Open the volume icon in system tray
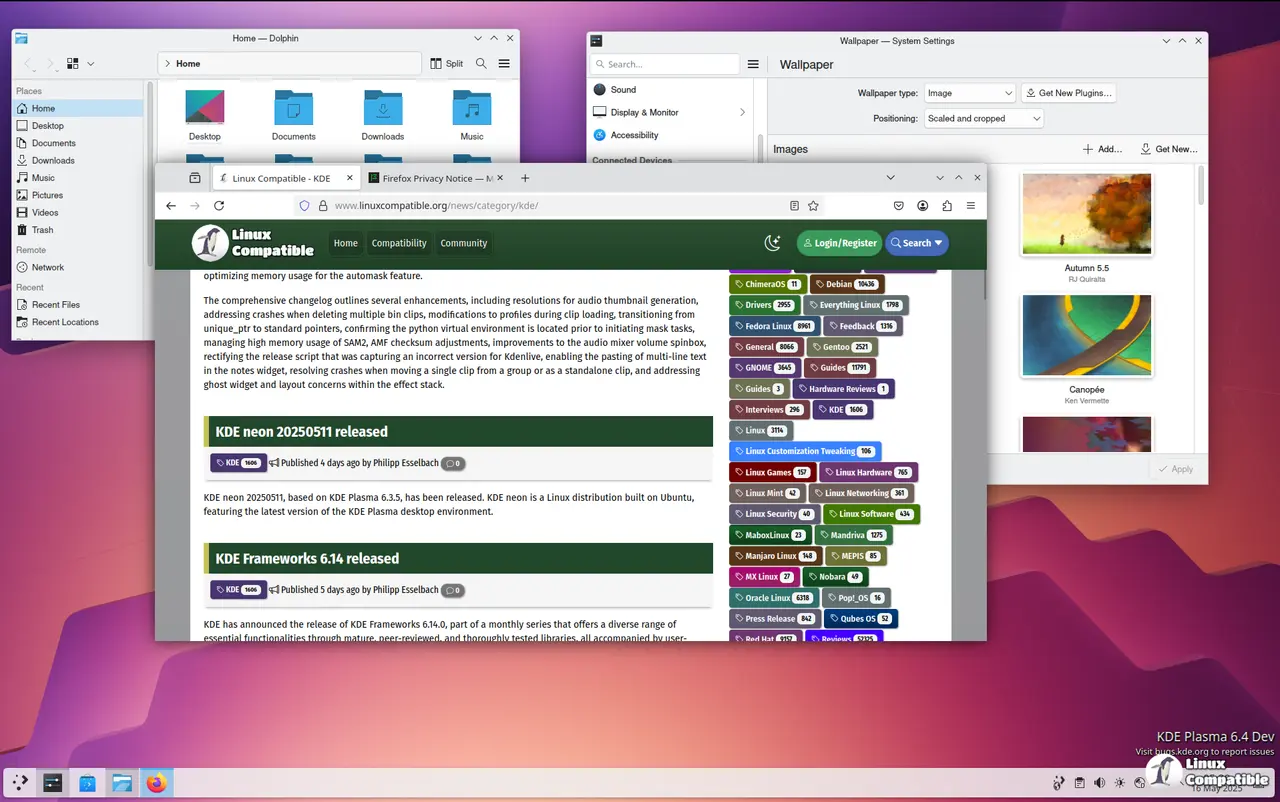This screenshot has height=802, width=1280. 1100,783
